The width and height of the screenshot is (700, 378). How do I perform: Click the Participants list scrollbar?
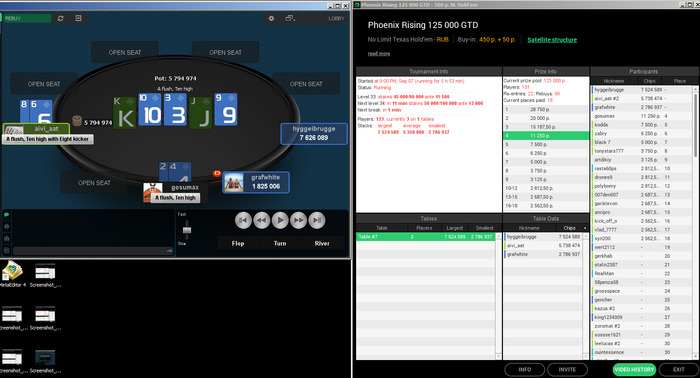pyautogui.click(x=695, y=125)
